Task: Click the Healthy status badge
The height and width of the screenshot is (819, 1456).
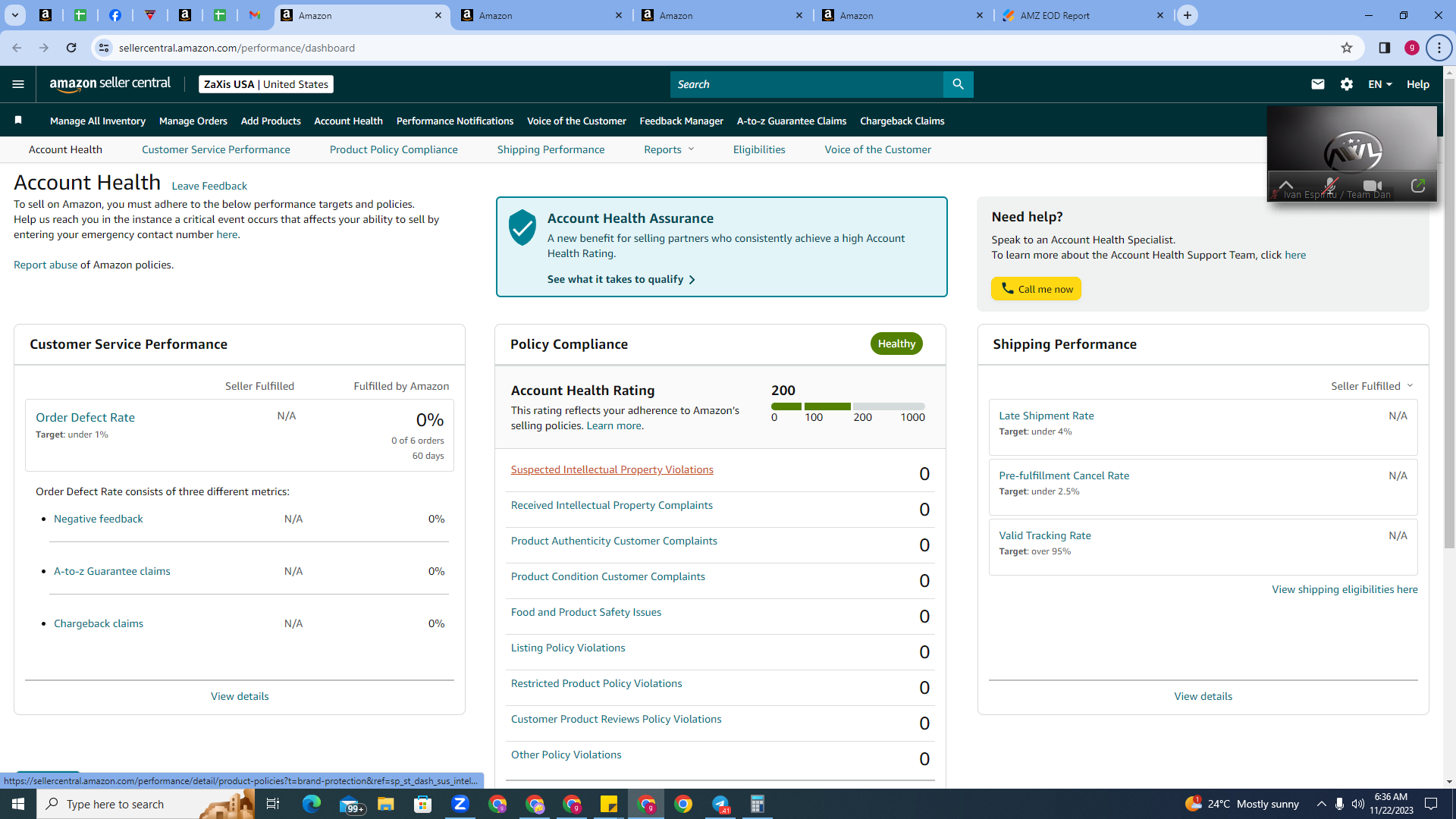Action: click(896, 344)
